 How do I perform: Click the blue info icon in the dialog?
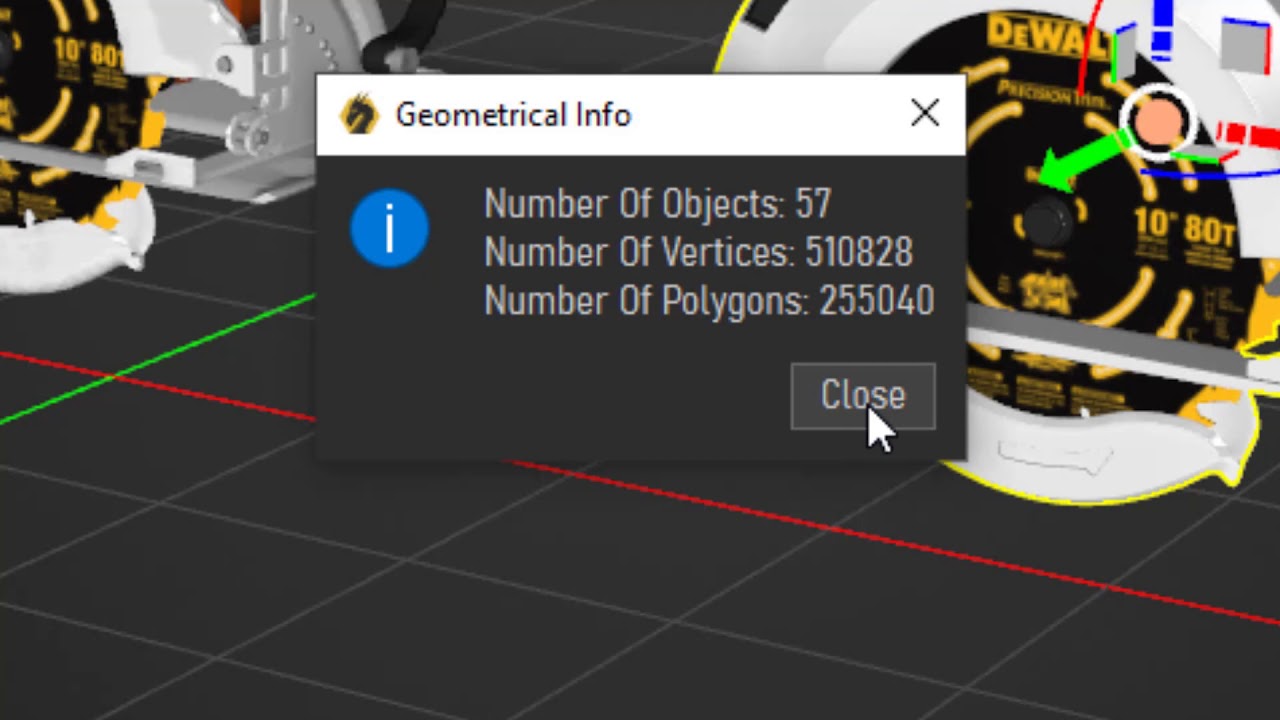[390, 228]
